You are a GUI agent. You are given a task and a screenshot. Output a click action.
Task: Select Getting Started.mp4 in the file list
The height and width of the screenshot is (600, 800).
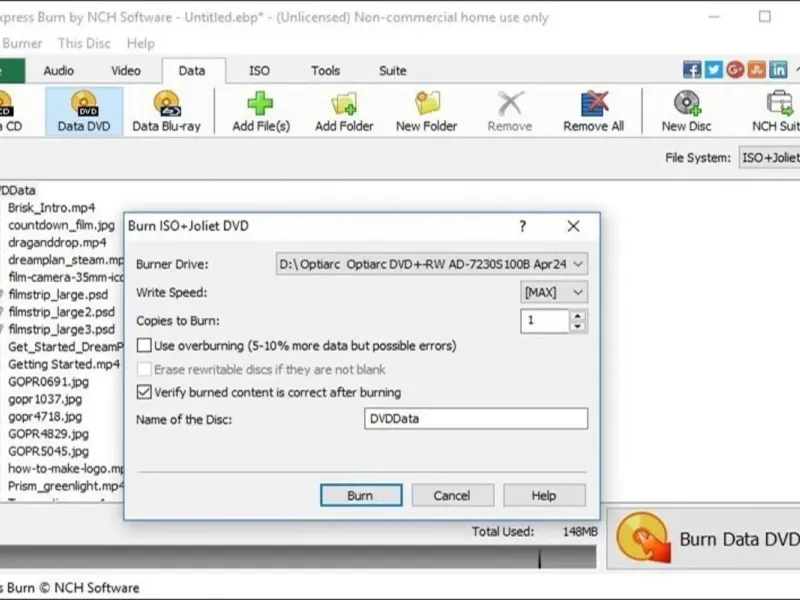[64, 364]
